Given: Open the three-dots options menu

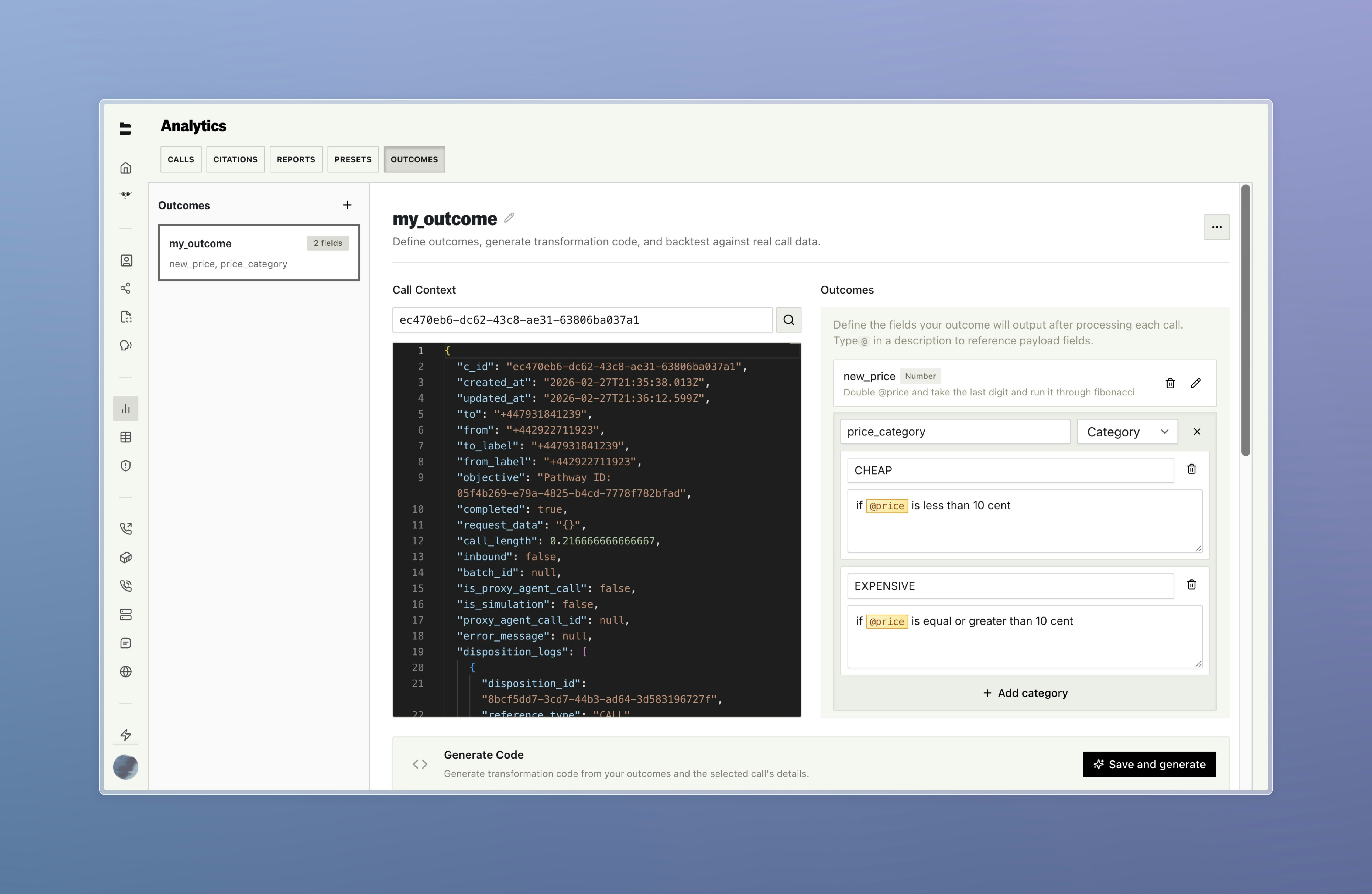Looking at the screenshot, I should pyautogui.click(x=1216, y=227).
